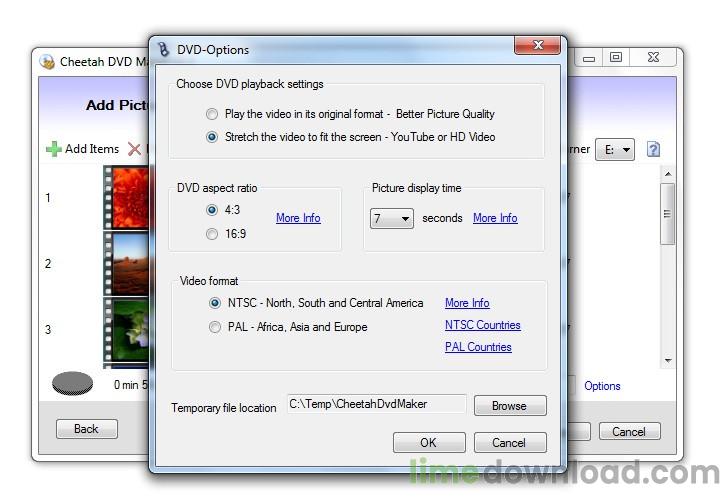Click Cancel button in Cheetah main window
The width and height of the screenshot is (727, 503).
(x=629, y=432)
